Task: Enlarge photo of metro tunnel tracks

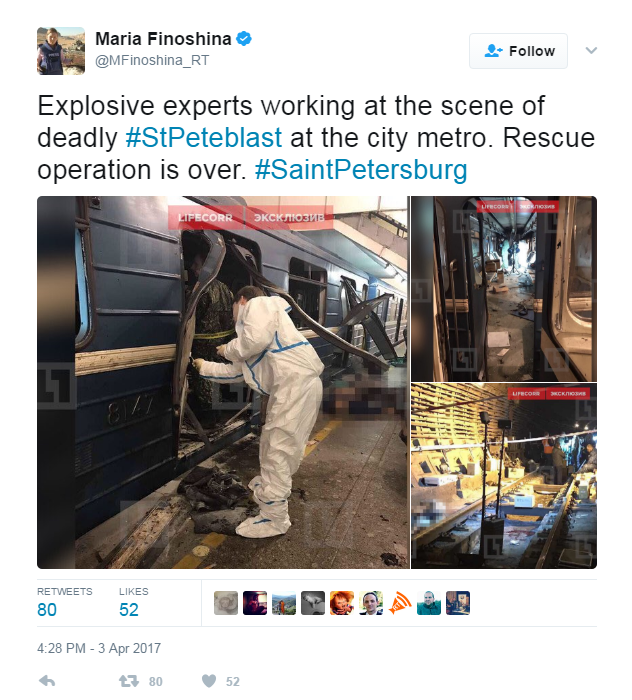Action: pos(504,475)
